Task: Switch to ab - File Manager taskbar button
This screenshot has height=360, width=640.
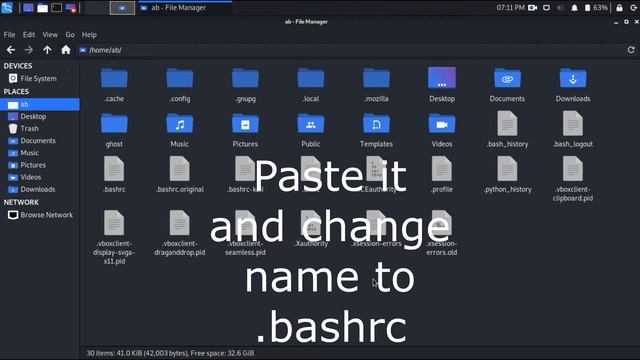Action: pos(185,7)
